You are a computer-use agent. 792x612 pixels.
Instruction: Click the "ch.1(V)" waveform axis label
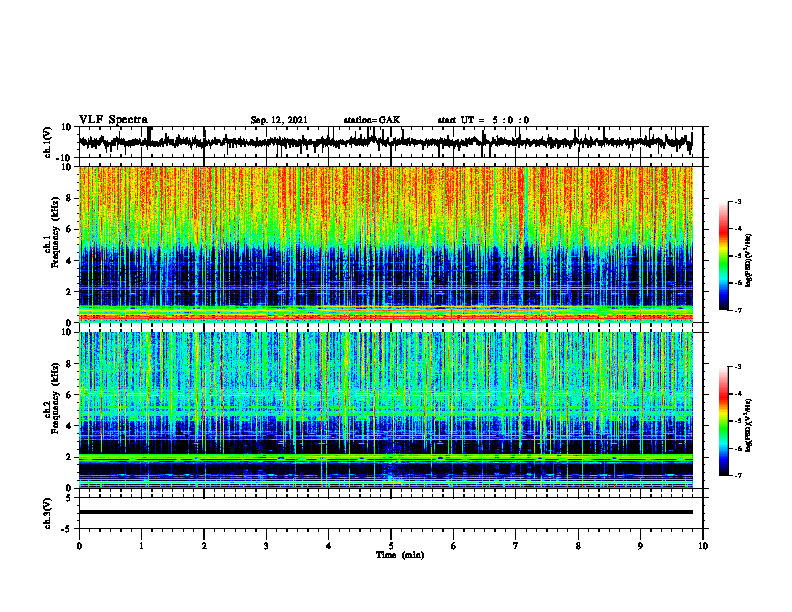tap(47, 142)
